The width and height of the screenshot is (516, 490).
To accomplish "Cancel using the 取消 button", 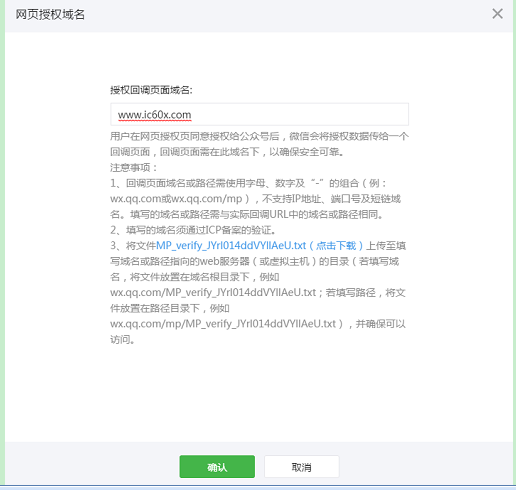I will pyautogui.click(x=302, y=467).
